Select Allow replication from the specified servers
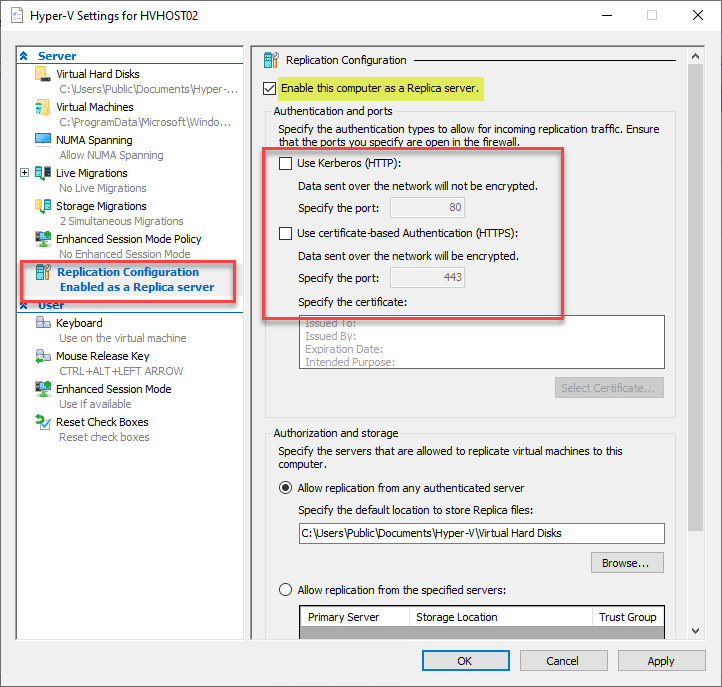The image size is (722, 687). point(285,590)
